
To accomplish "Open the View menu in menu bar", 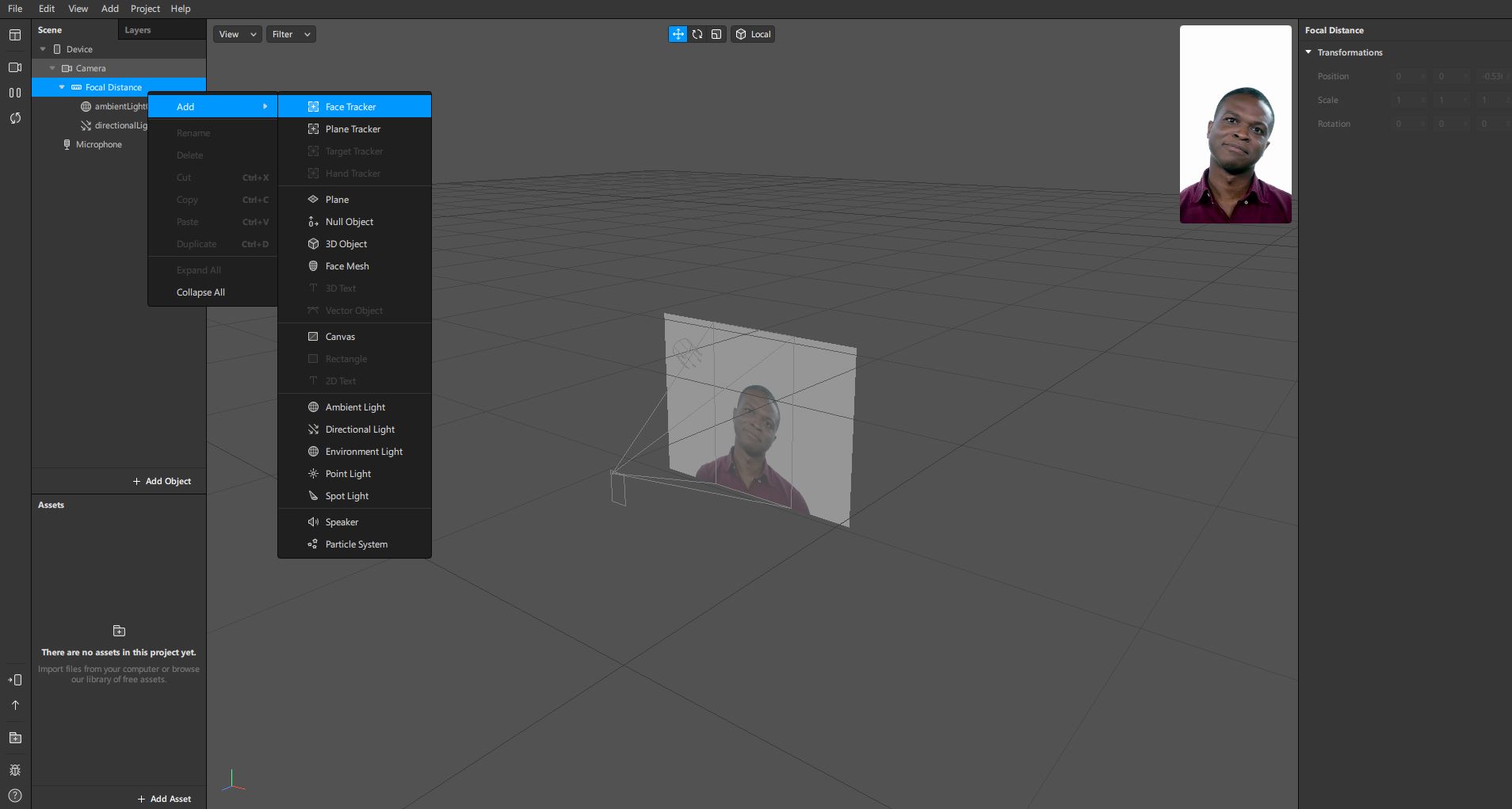I will (x=78, y=9).
